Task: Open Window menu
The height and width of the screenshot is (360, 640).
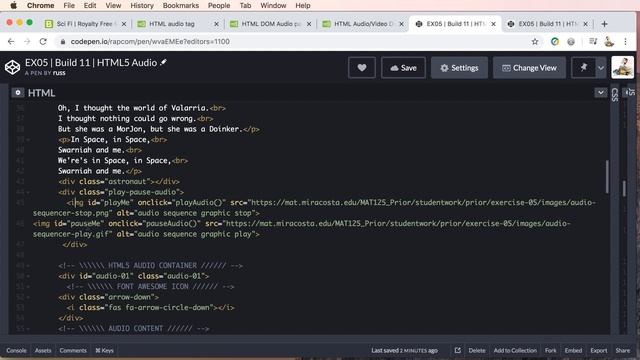Action: click(273, 5)
